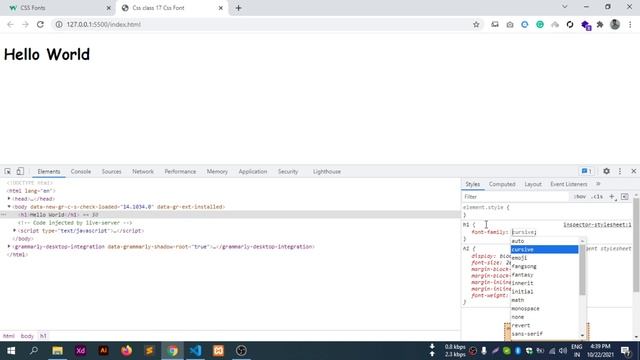Click the Styles pane scrollbar
This screenshot has height=360, width=640.
[x=636, y=245]
